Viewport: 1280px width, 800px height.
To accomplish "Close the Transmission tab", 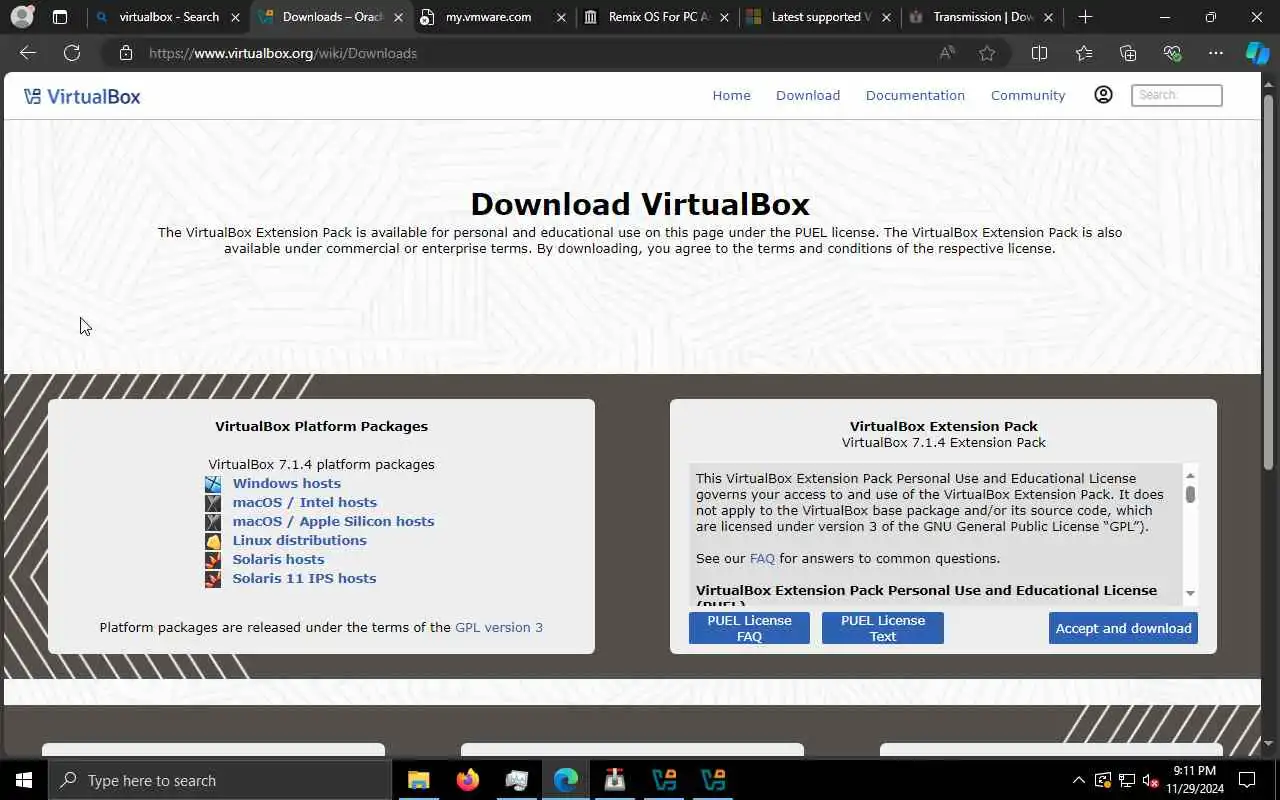I will [x=1049, y=17].
